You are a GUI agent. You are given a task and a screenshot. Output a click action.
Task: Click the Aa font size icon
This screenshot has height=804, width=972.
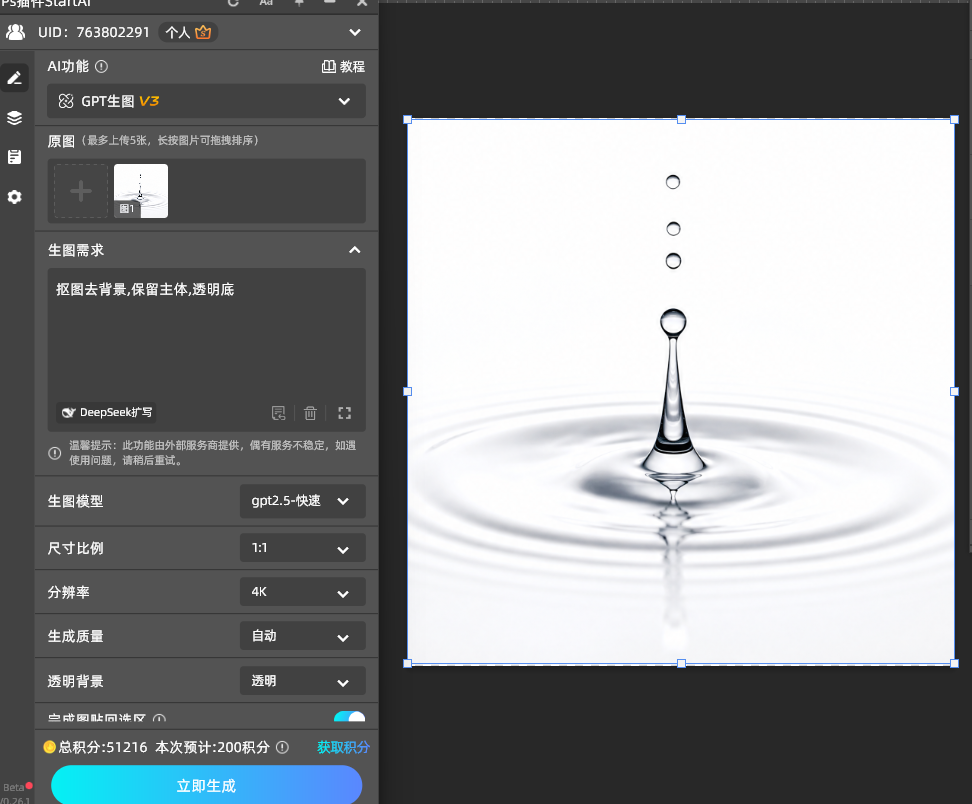(266, 3)
